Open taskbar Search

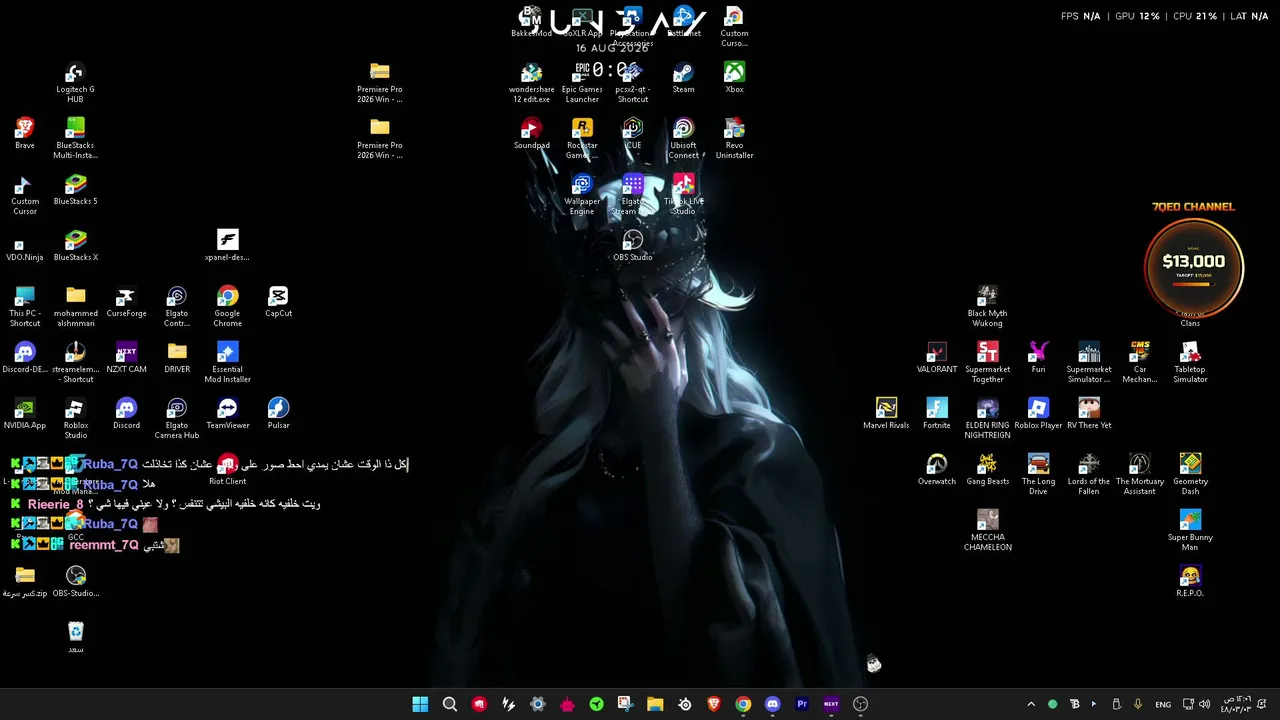[x=450, y=704]
